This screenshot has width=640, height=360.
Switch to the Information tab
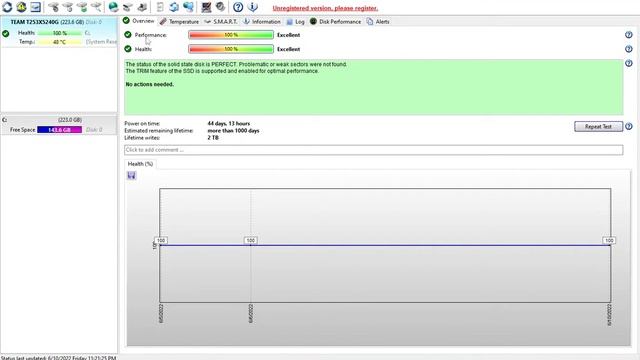coord(262,22)
